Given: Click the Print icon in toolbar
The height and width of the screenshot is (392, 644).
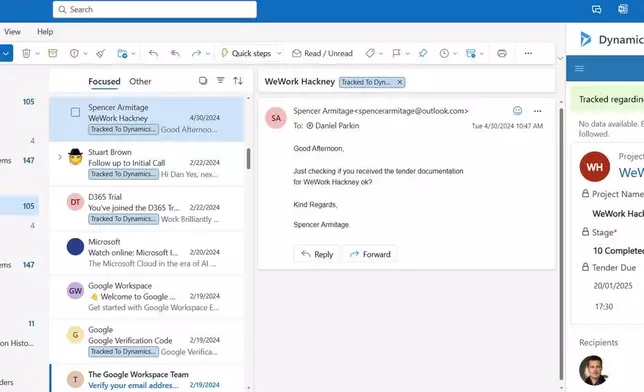Looking at the screenshot, I should [x=501, y=53].
